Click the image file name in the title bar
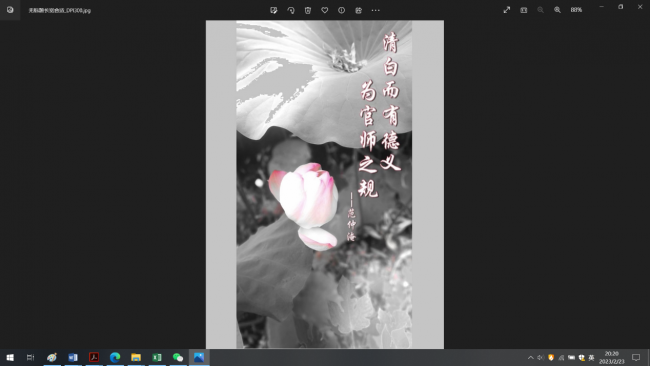 pyautogui.click(x=59, y=10)
